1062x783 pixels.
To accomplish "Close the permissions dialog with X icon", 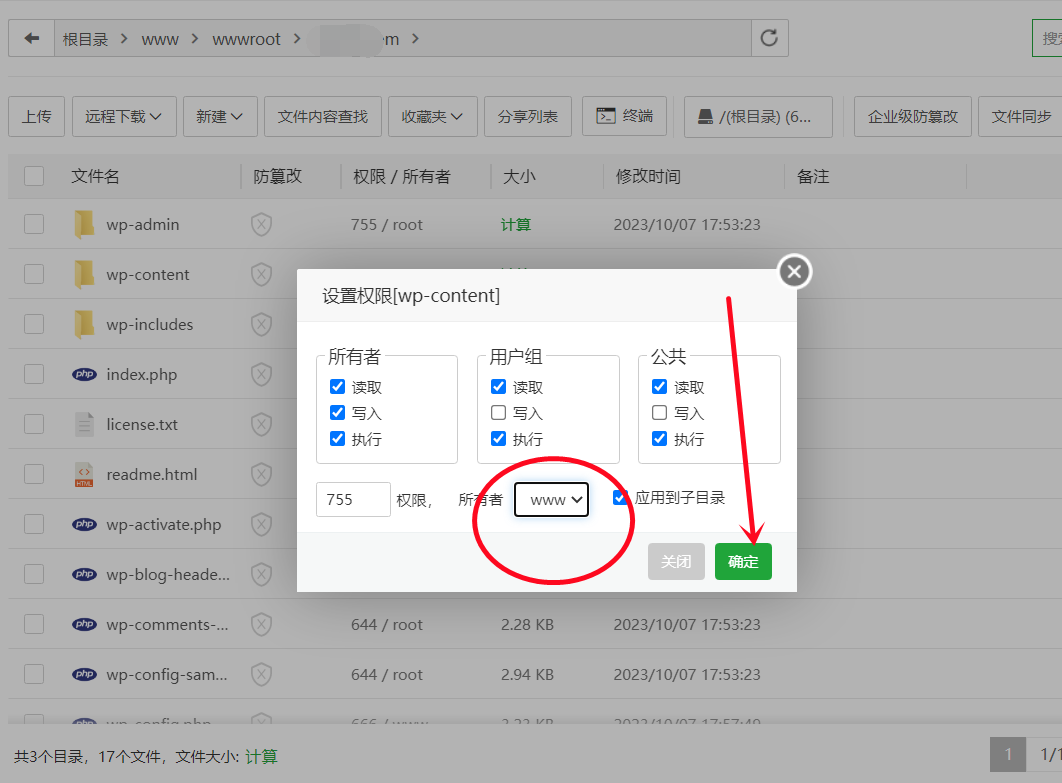I will pyautogui.click(x=794, y=271).
